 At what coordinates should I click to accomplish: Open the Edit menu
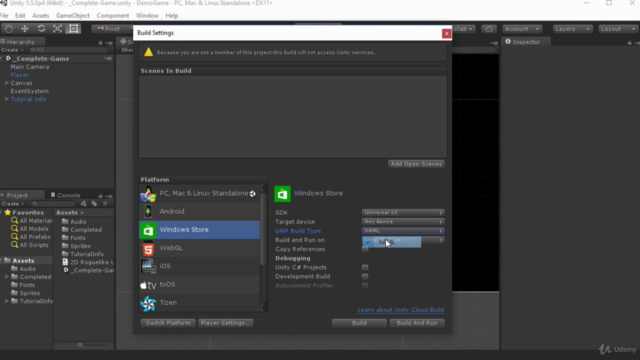pyautogui.click(x=20, y=16)
